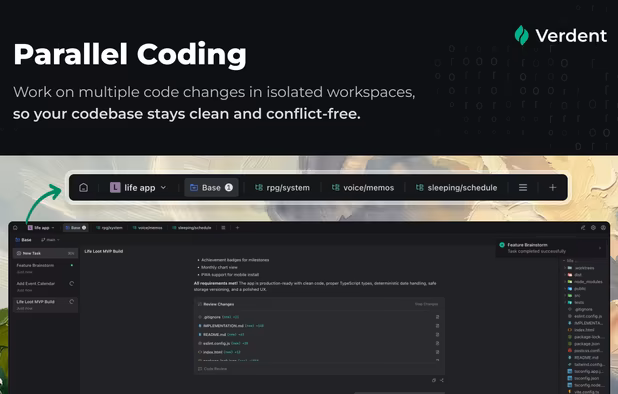Screen dimensions: 618x394
Task: Open the settings gear in the app window
Action: 593,228
